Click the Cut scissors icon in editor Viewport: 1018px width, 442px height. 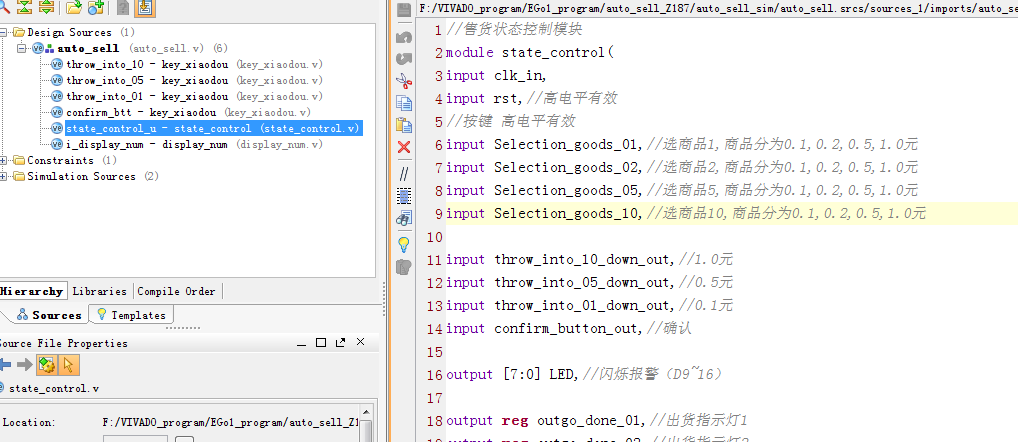(404, 81)
